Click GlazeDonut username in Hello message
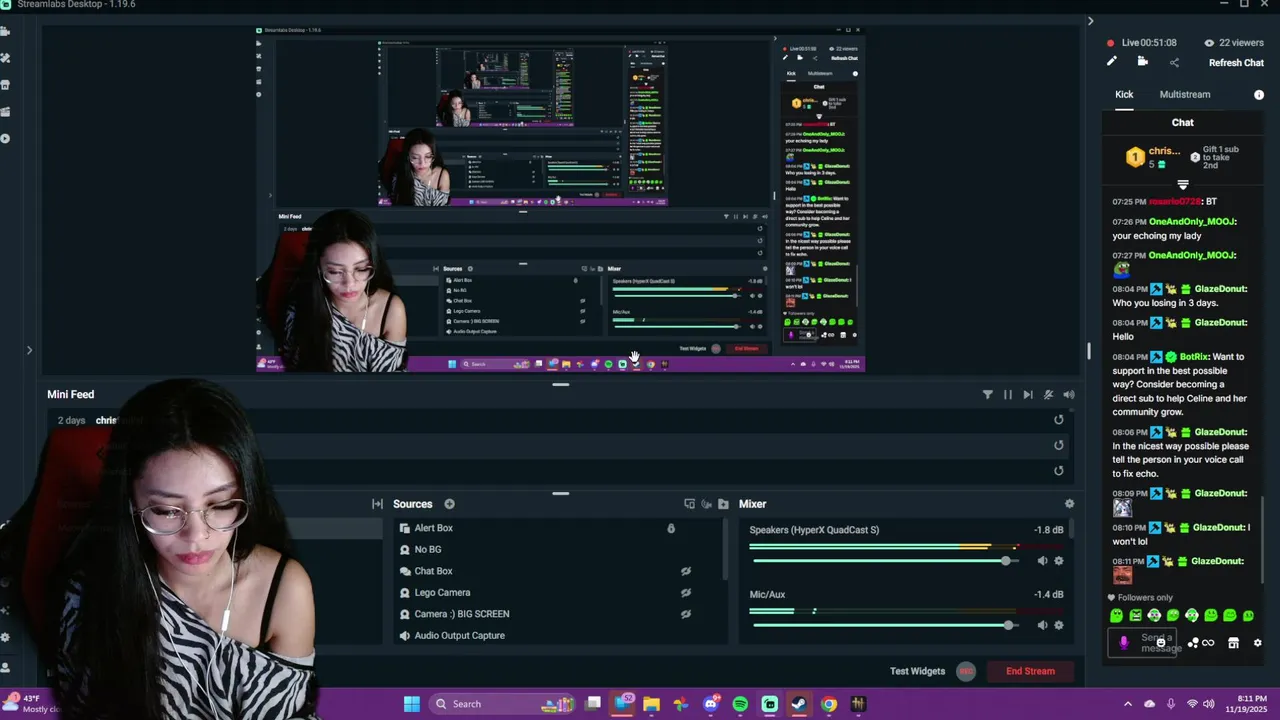Image resolution: width=1280 pixels, height=720 pixels. [1220, 322]
